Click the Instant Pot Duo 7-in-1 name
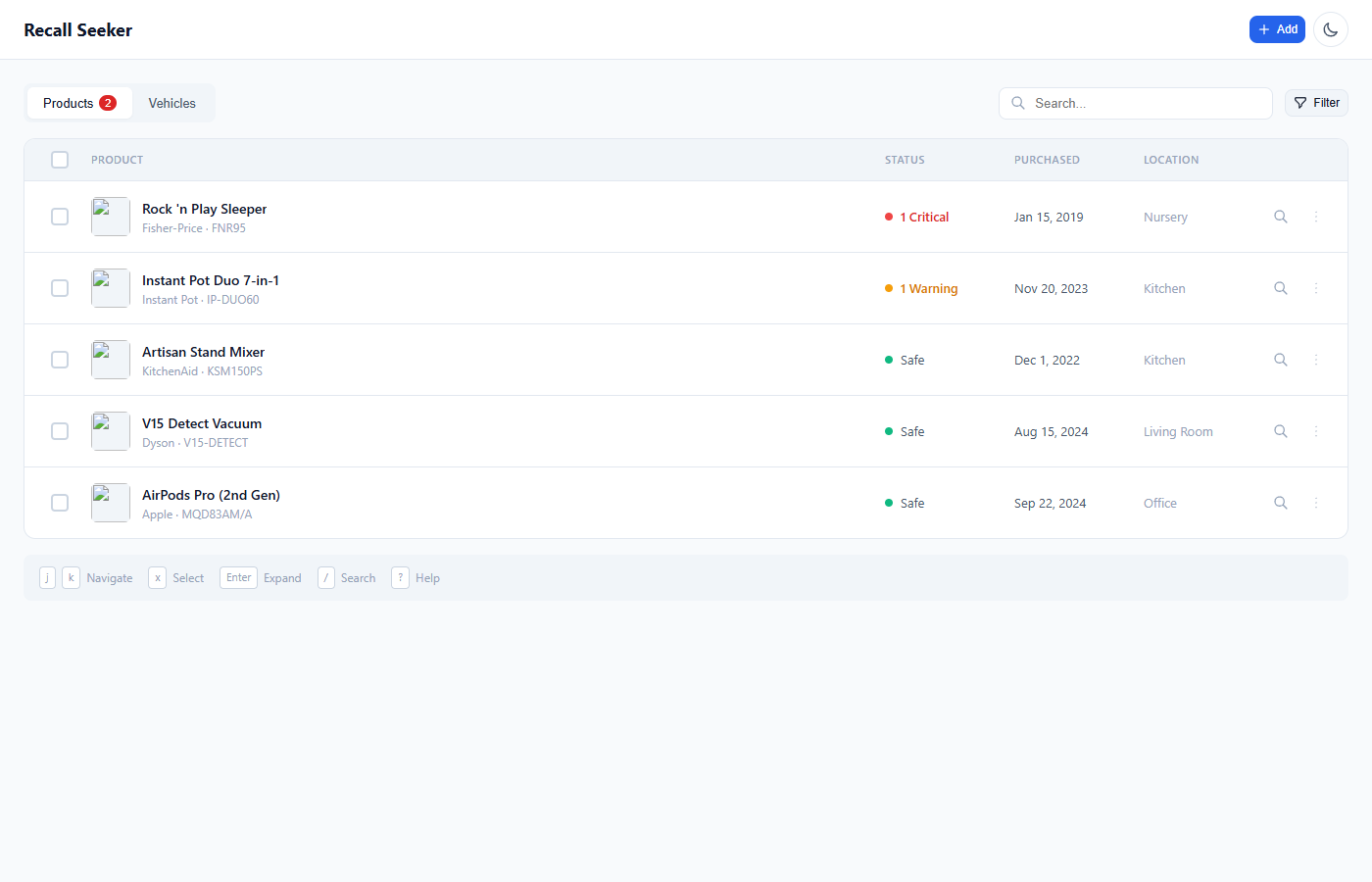Screen dimensions: 1372x882 click(211, 280)
